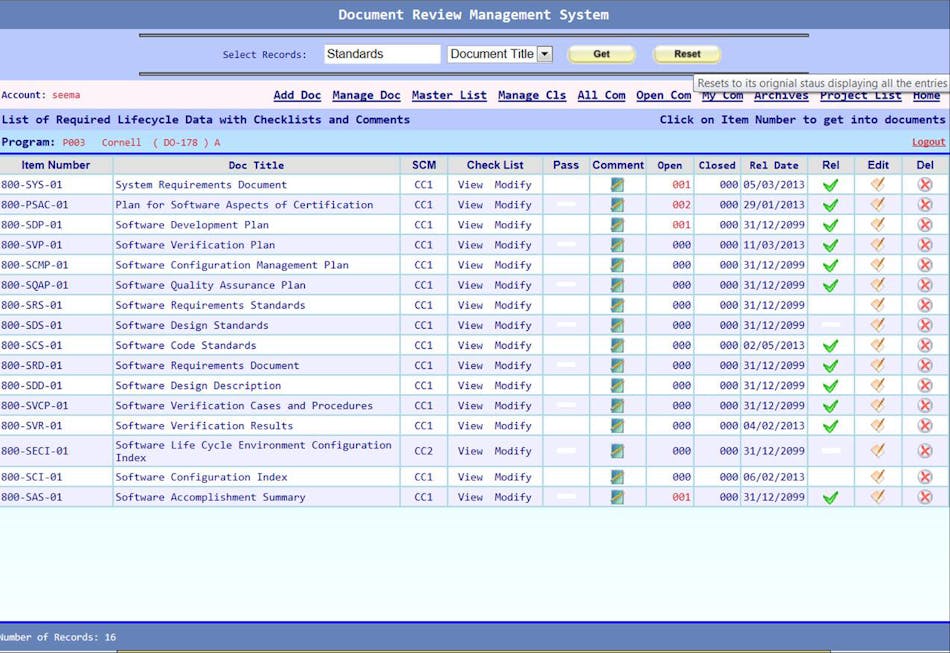The width and height of the screenshot is (950, 653).
Task: Edit the Software Development Plan entry
Action: [877, 225]
